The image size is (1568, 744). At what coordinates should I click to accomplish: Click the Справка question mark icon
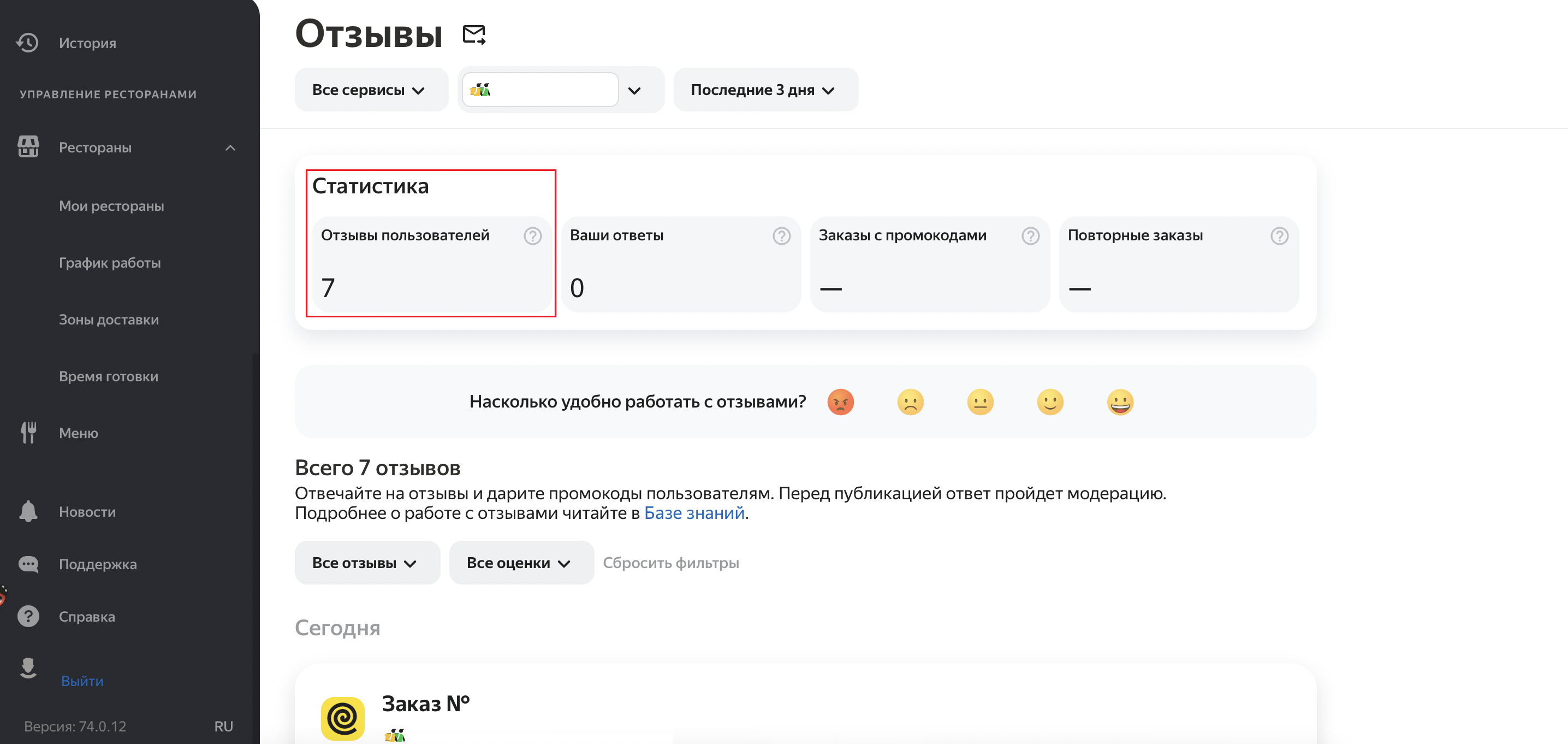point(28,616)
